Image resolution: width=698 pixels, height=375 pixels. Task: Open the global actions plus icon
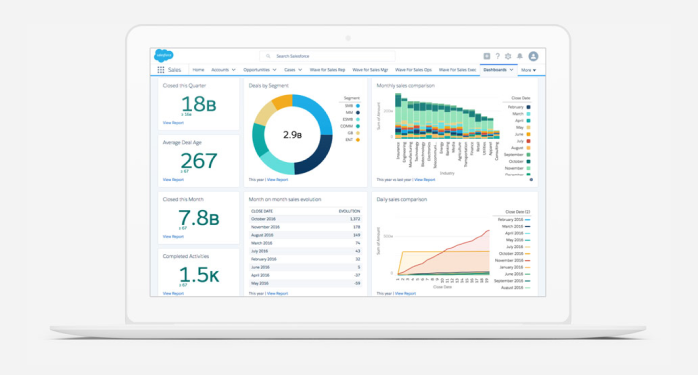tap(487, 56)
